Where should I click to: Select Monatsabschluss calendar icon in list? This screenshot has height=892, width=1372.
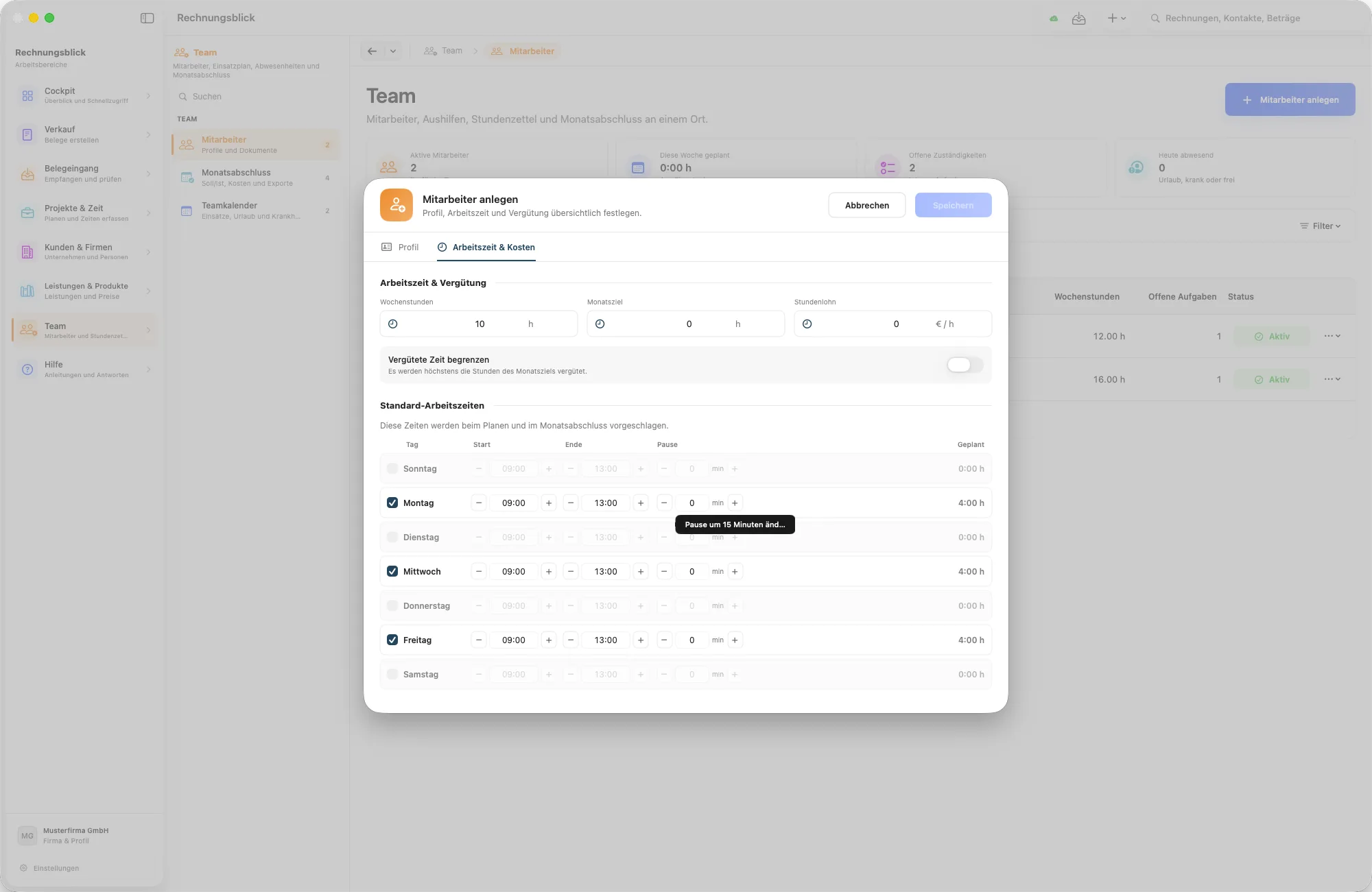[187, 178]
